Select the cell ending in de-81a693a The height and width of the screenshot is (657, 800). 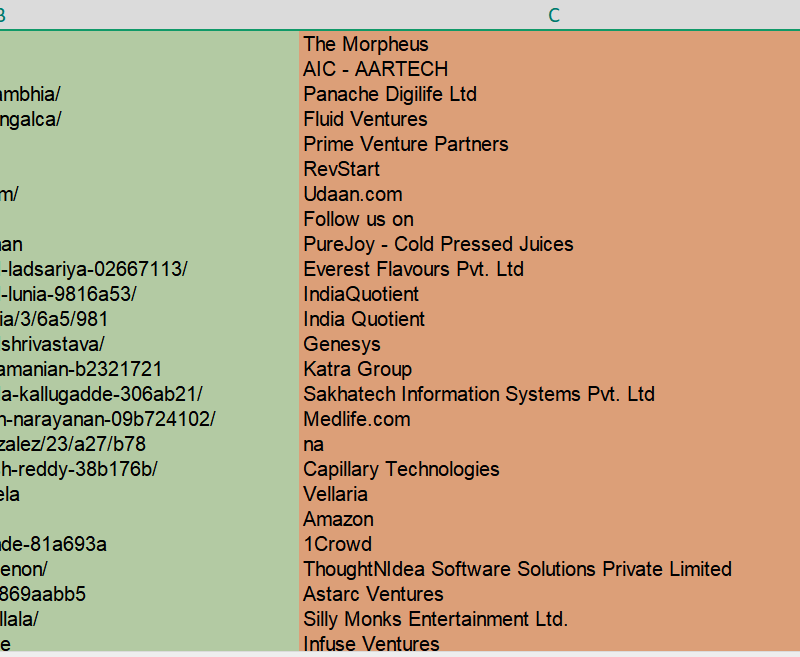149,544
